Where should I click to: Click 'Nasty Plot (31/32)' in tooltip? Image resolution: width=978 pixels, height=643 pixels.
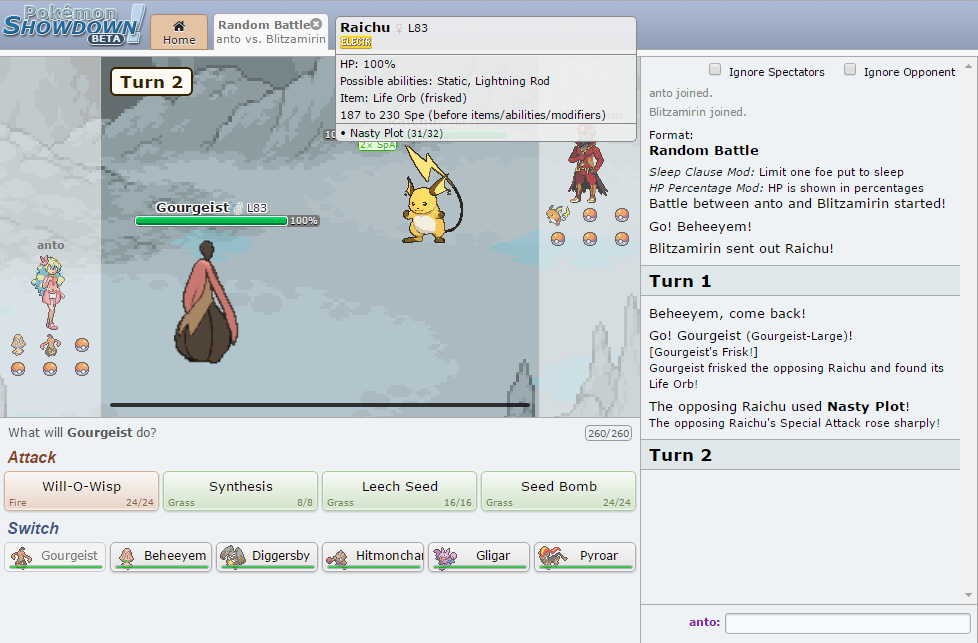point(396,133)
